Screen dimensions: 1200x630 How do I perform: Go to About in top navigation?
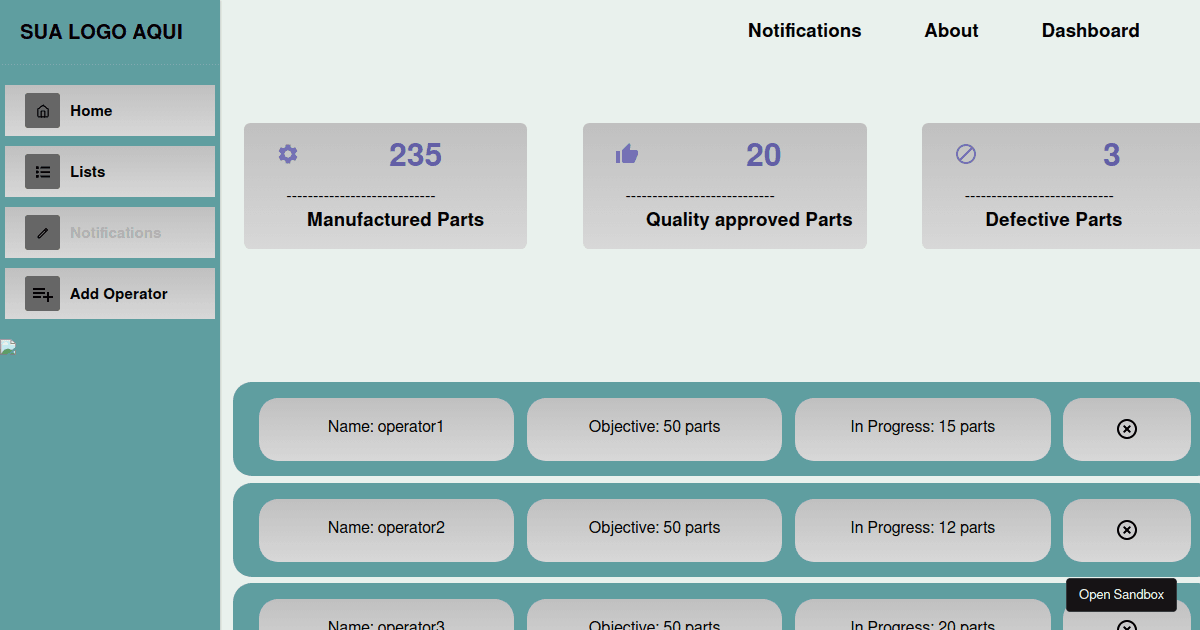951,31
